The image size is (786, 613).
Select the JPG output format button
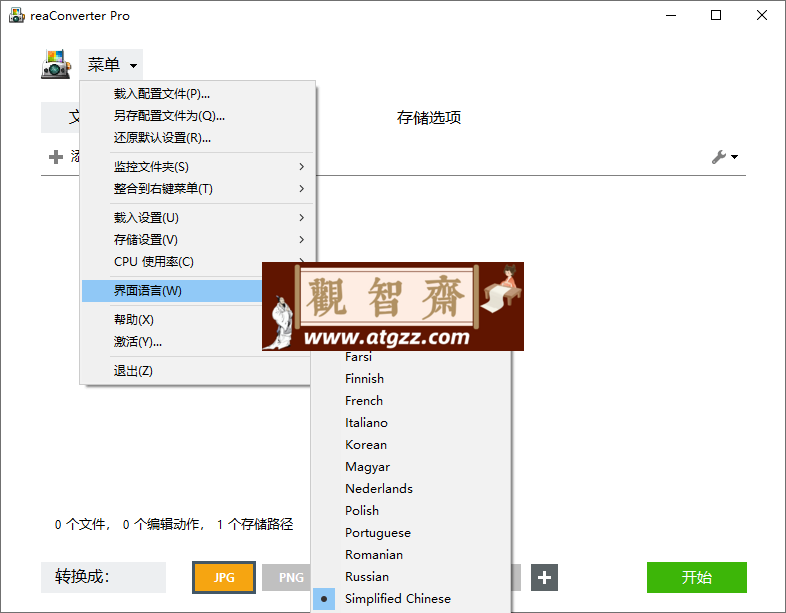click(x=224, y=577)
